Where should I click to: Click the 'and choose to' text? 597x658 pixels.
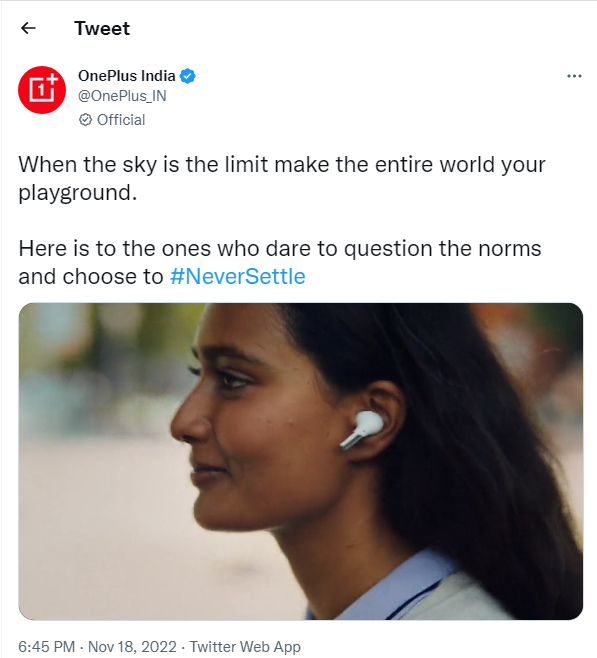coord(91,277)
